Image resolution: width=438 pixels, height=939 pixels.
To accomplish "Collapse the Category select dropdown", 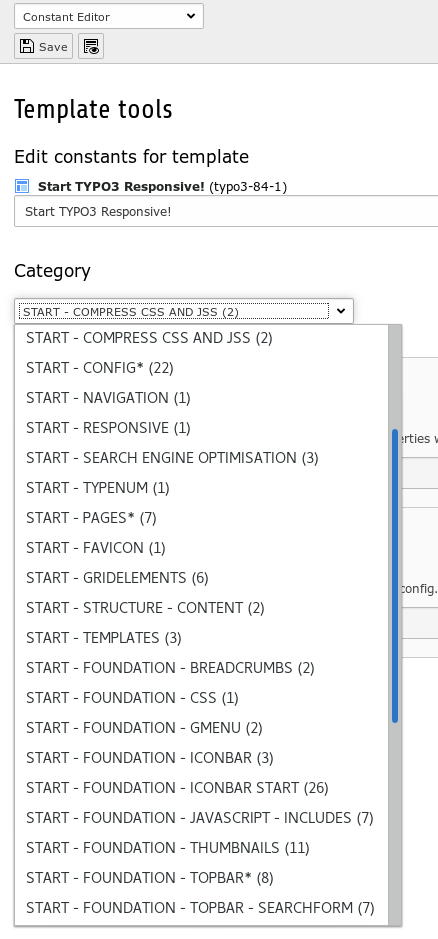I will click(x=184, y=311).
